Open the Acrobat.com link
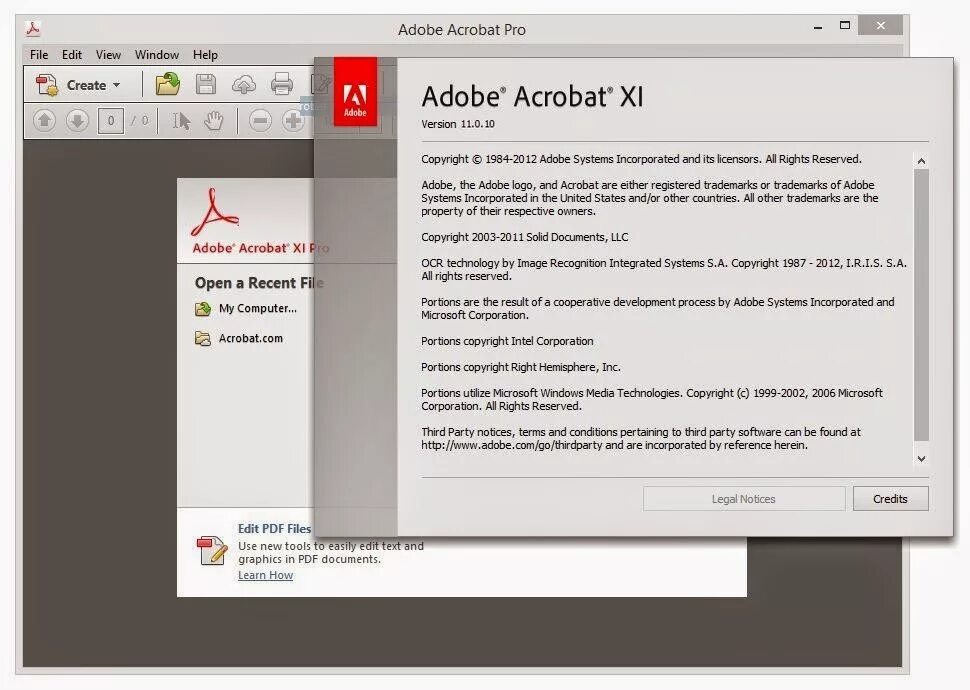The width and height of the screenshot is (970, 690). pyautogui.click(x=251, y=339)
